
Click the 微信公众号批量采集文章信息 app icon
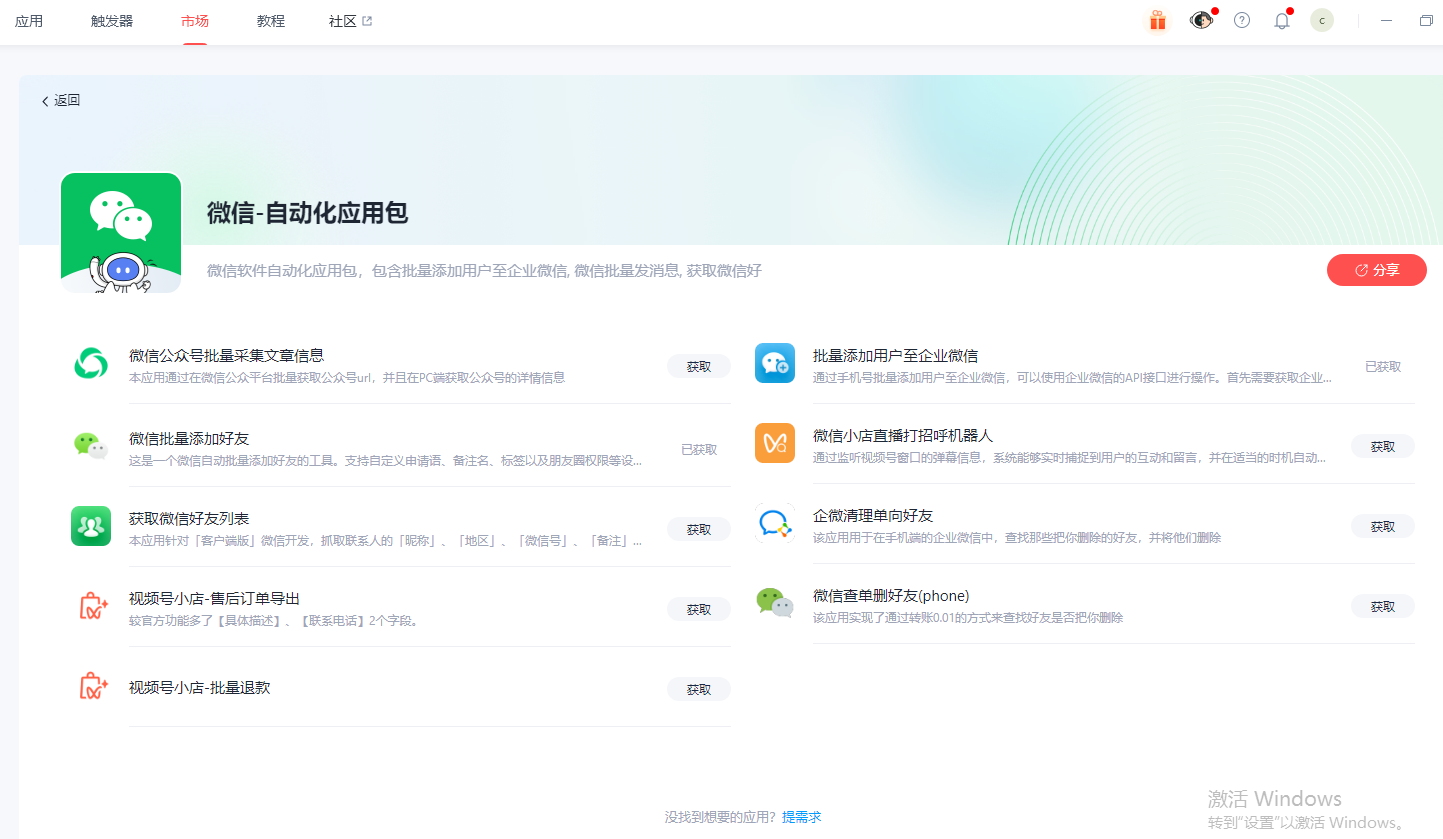click(91, 363)
